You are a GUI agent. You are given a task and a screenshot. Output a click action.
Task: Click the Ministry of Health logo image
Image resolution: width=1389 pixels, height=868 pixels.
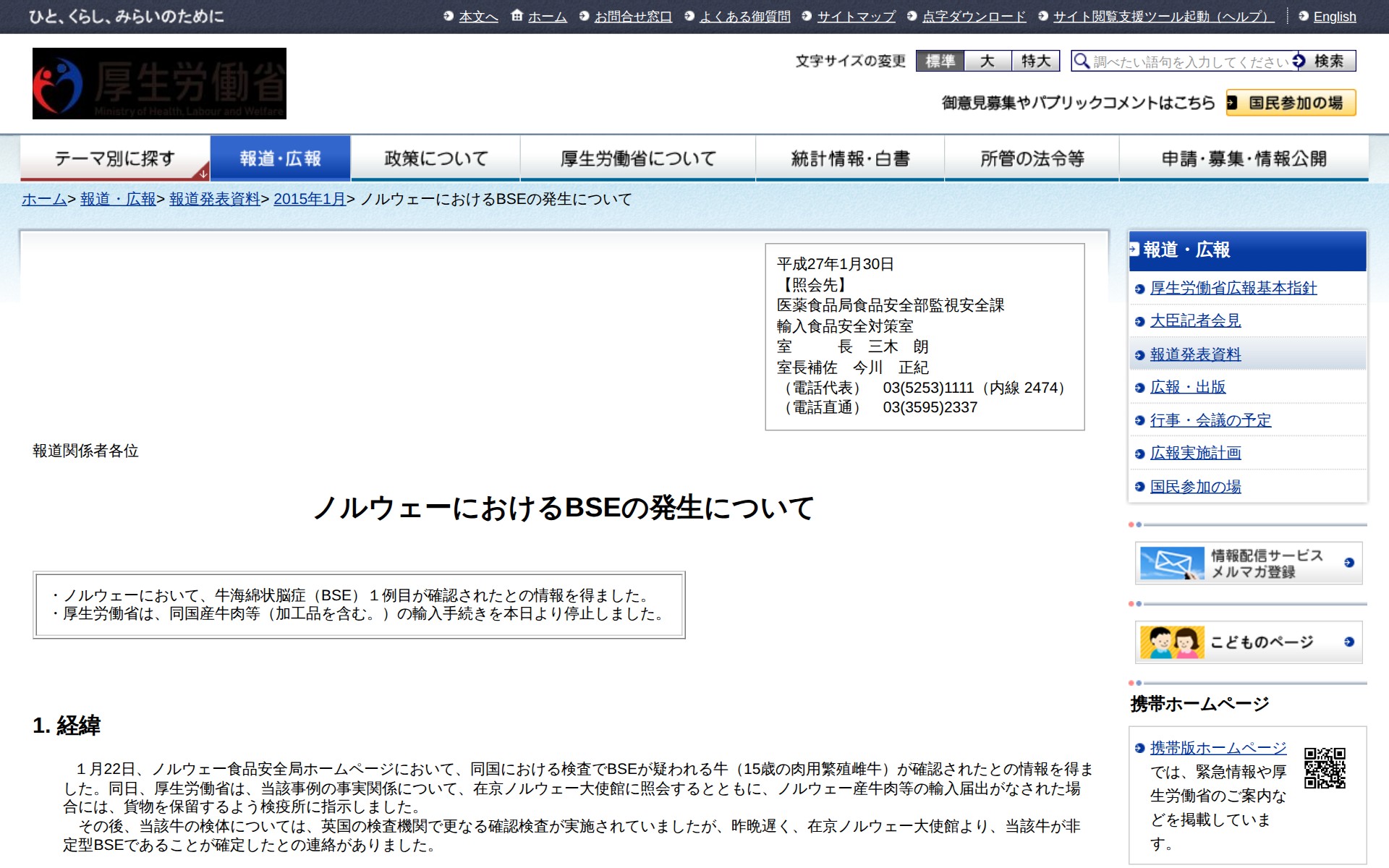click(159, 83)
